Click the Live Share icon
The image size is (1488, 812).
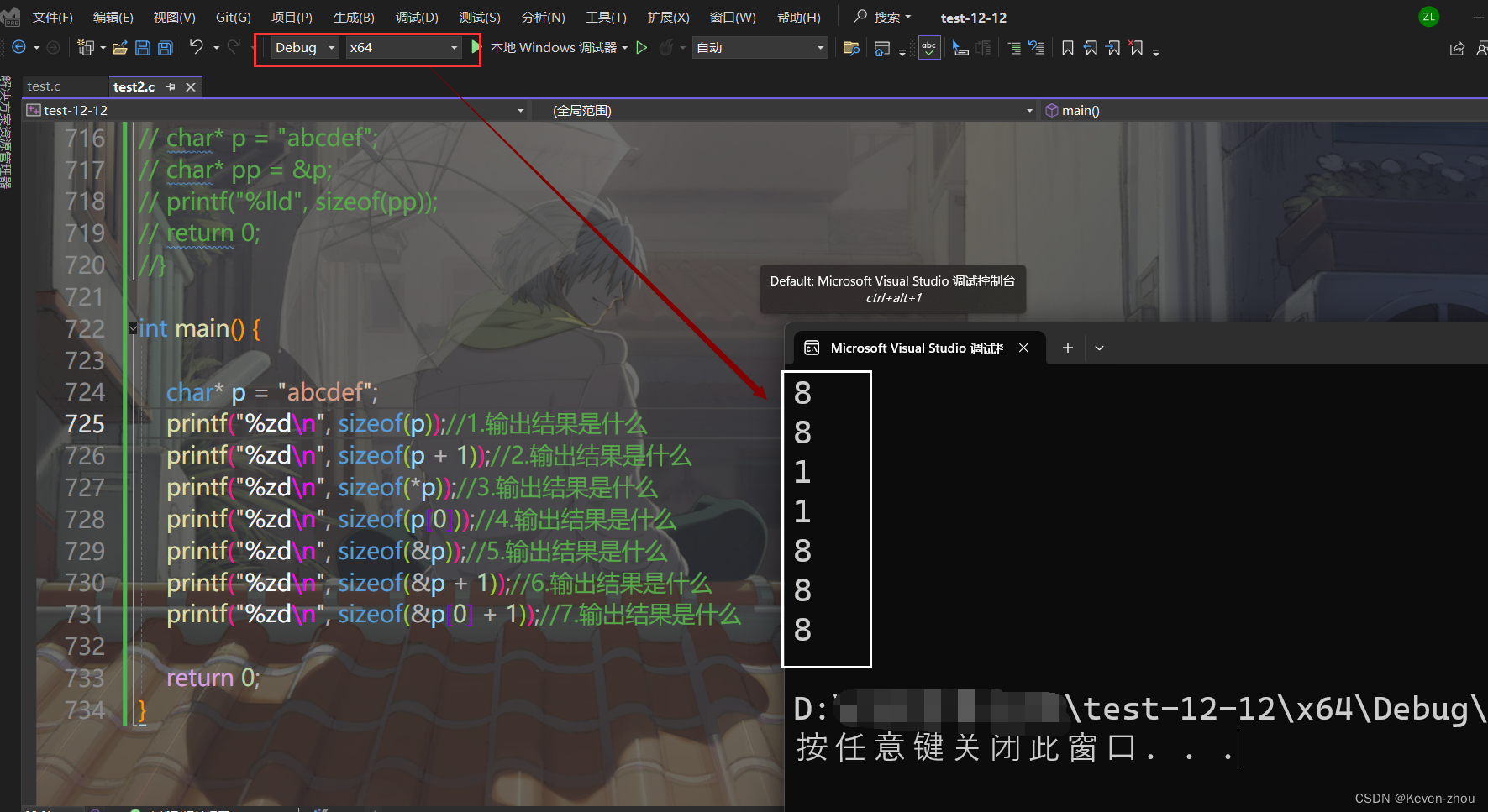[x=1457, y=49]
